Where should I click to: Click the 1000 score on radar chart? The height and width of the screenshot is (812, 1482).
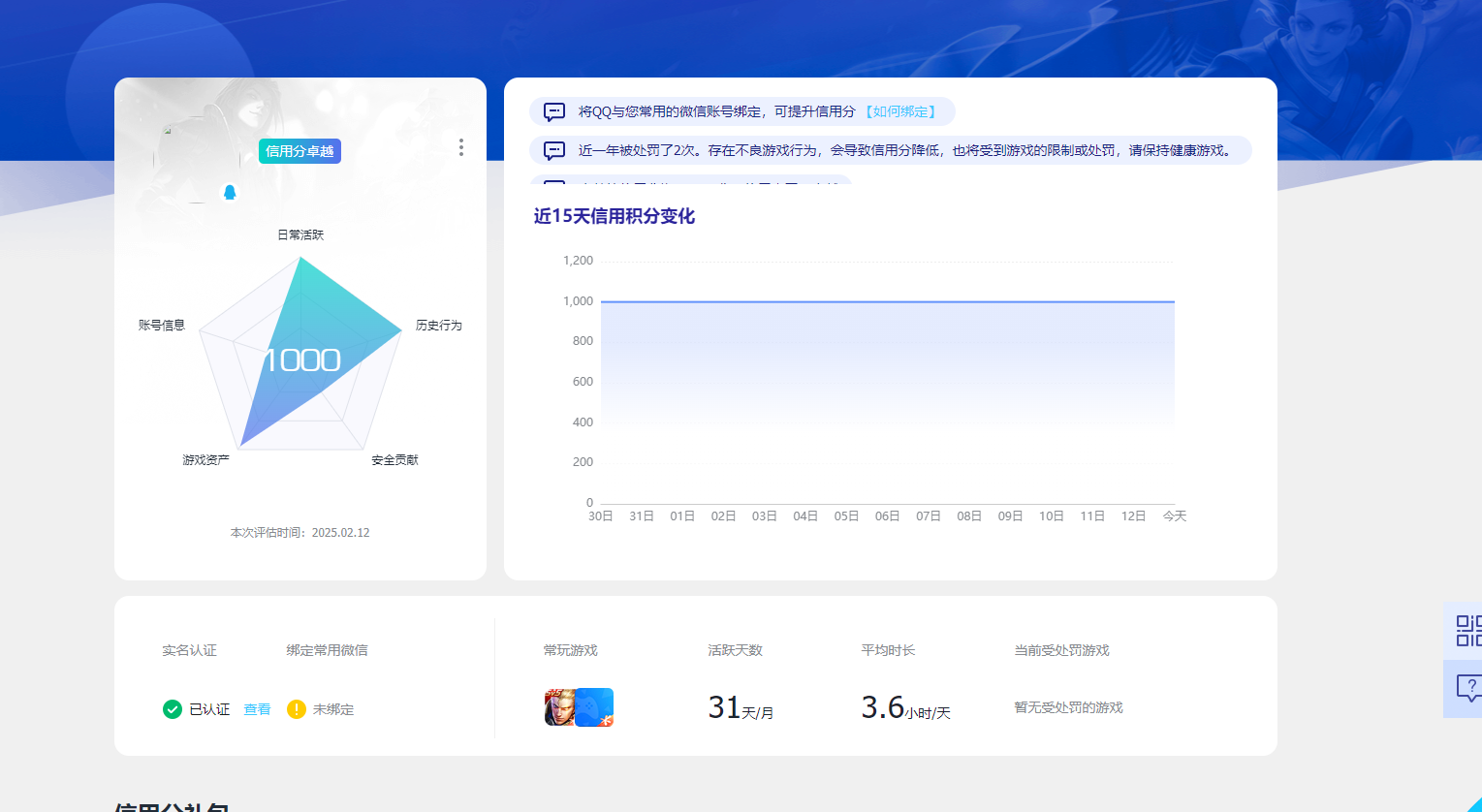pyautogui.click(x=301, y=360)
